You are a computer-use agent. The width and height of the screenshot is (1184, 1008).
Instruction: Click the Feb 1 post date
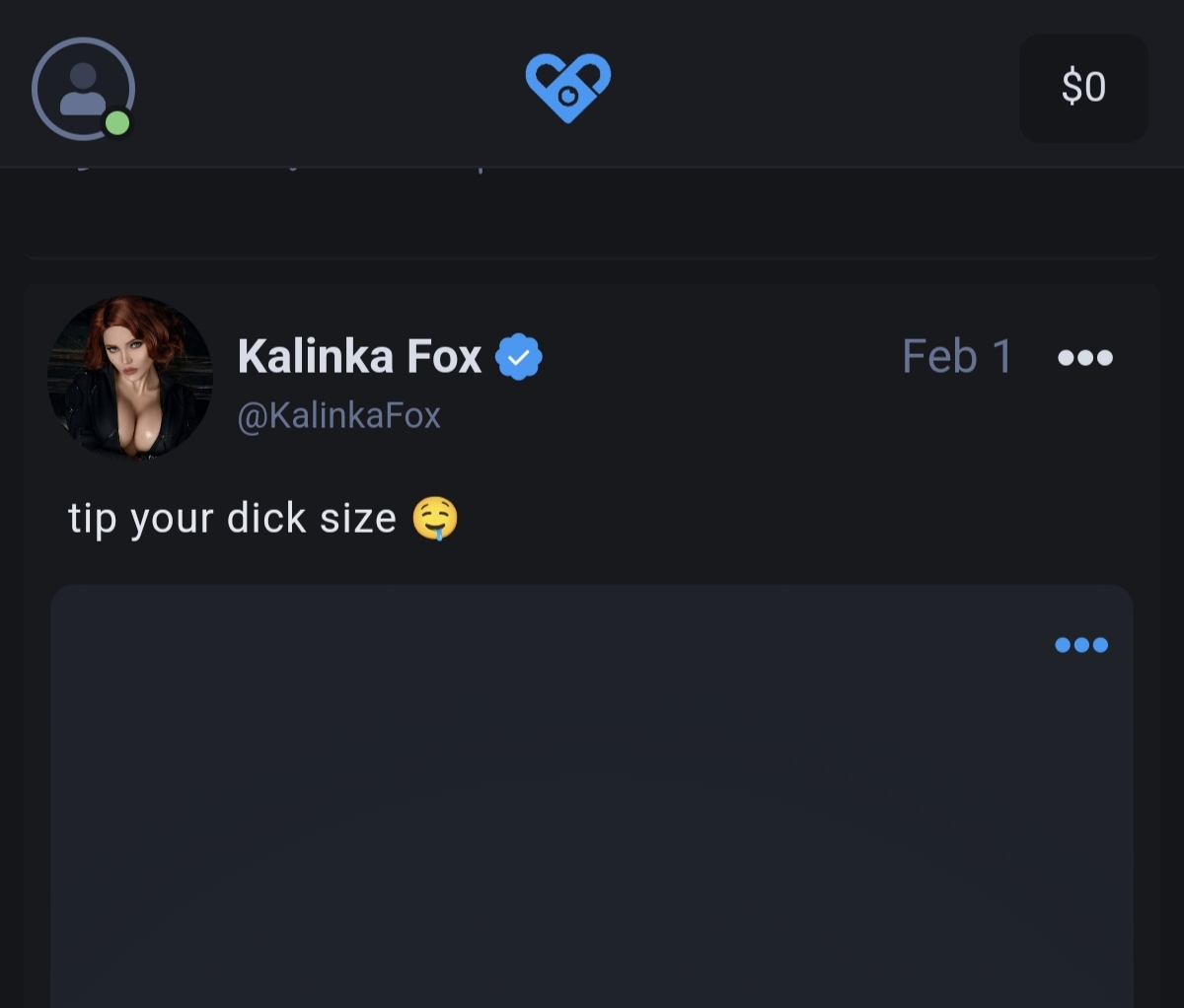[957, 356]
